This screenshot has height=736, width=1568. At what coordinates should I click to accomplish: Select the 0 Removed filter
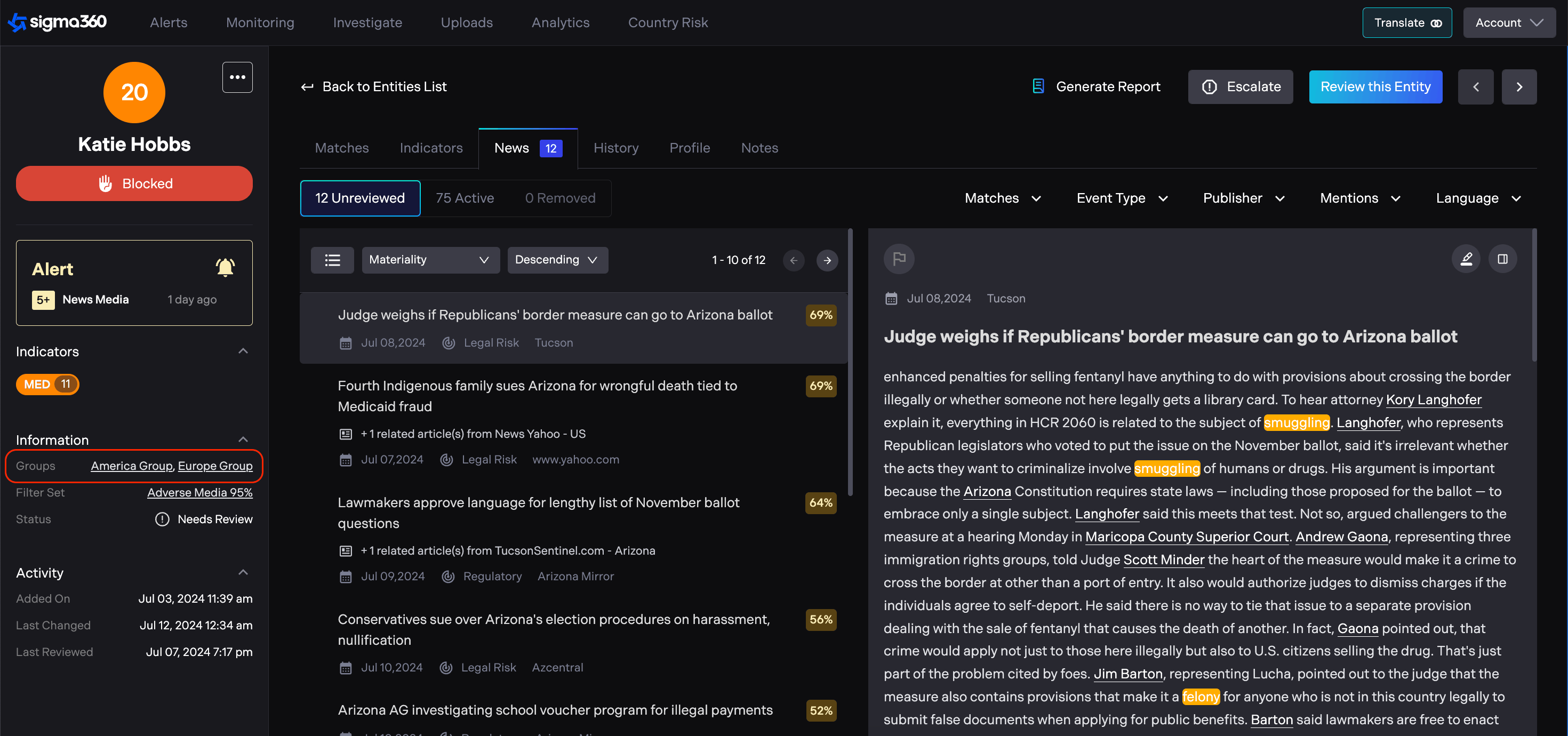(x=560, y=198)
